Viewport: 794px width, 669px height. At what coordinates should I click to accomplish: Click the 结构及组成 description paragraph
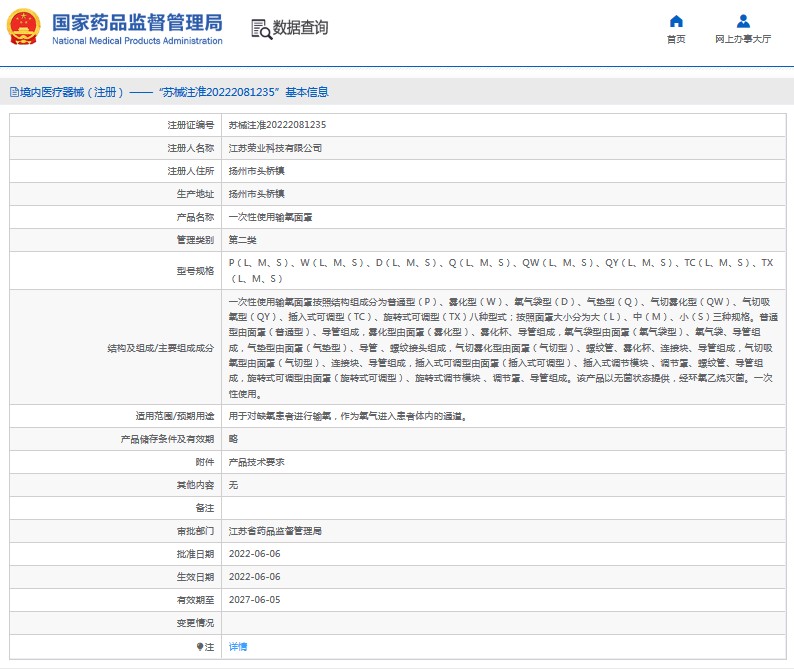click(x=503, y=347)
